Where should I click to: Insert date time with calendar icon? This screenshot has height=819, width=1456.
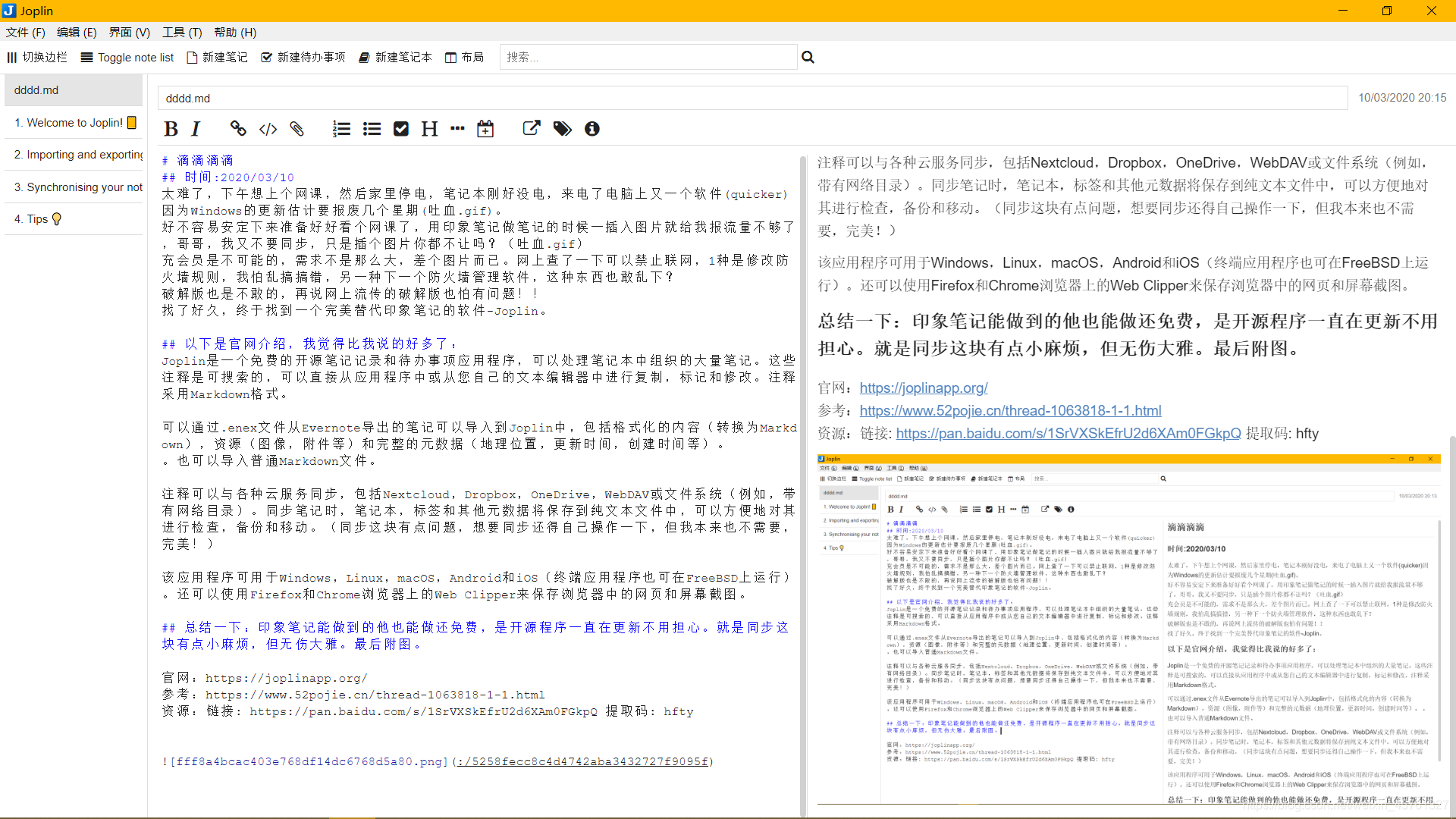[x=485, y=129]
